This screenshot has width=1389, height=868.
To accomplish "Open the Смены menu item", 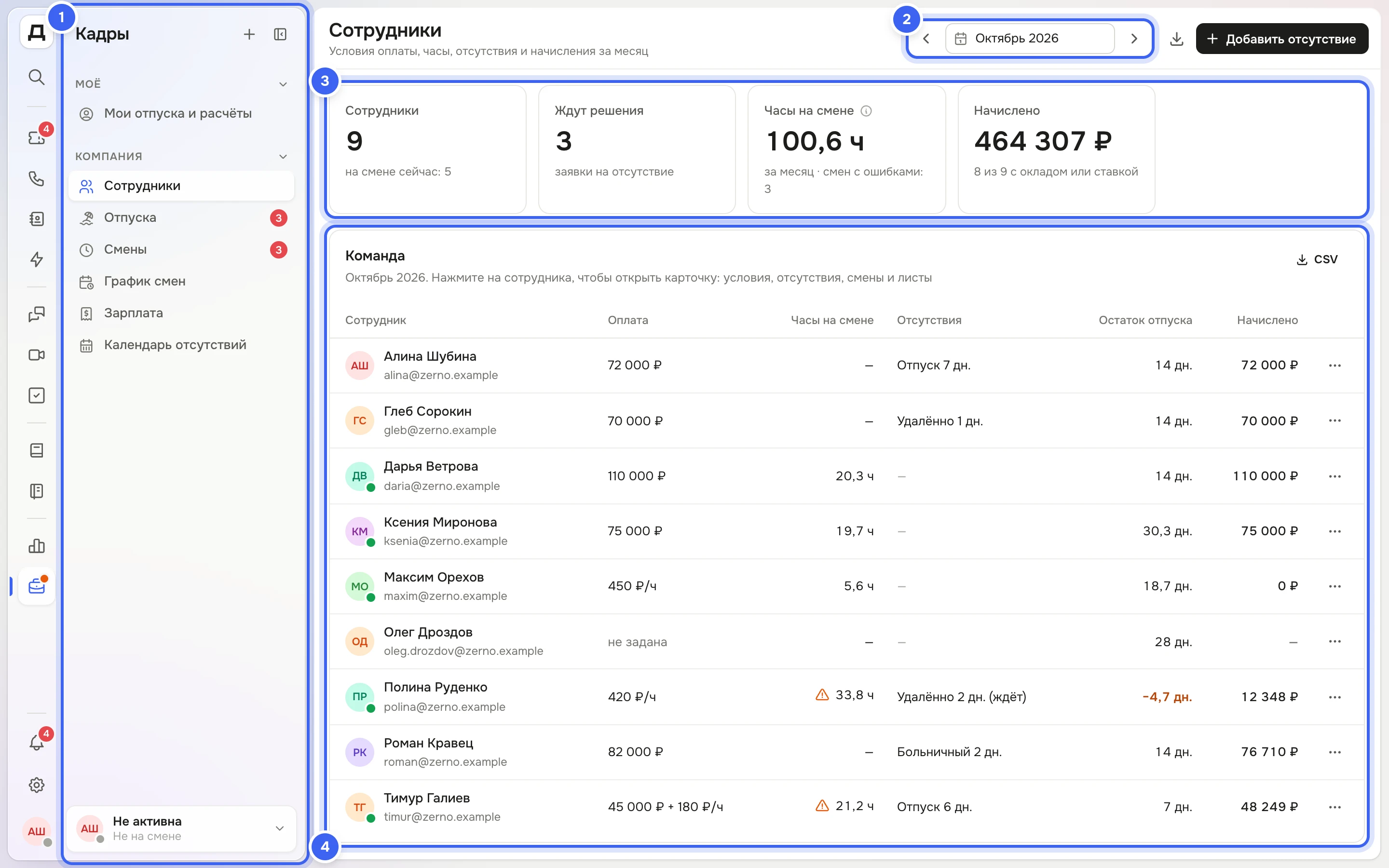I will click(x=181, y=250).
